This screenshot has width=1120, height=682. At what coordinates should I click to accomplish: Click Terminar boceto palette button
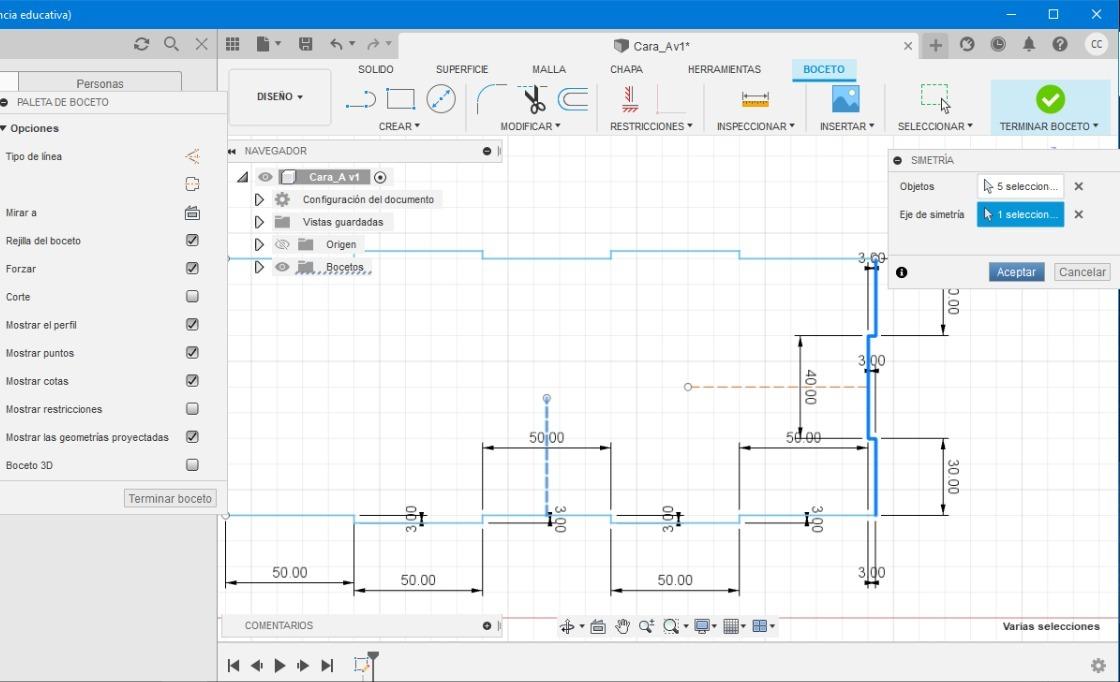(x=170, y=498)
